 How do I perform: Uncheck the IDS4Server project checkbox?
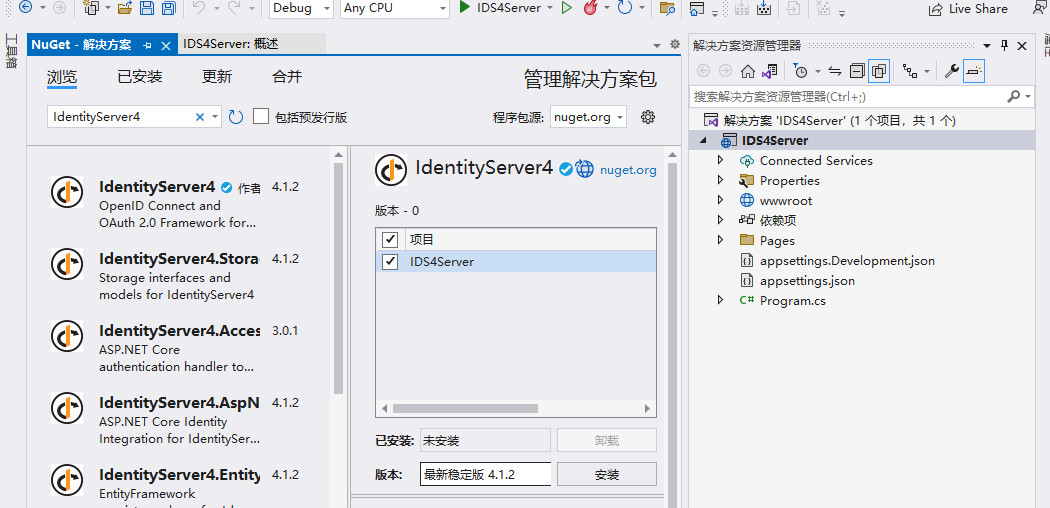390,262
